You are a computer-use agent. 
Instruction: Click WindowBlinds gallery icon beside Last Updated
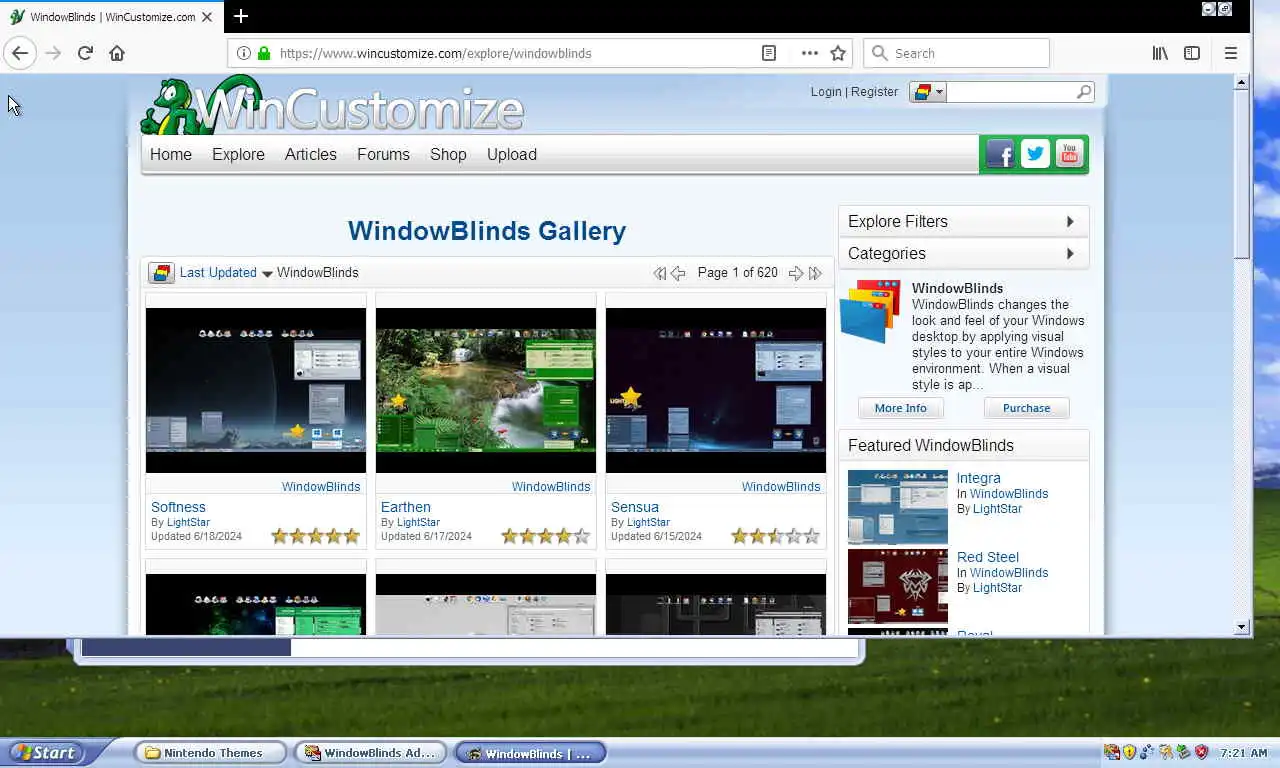point(161,272)
